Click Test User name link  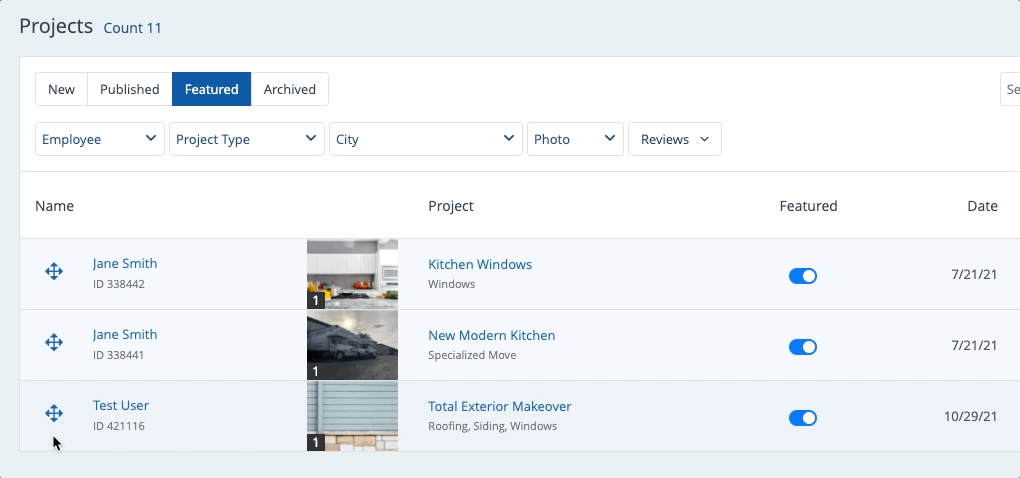coord(121,406)
